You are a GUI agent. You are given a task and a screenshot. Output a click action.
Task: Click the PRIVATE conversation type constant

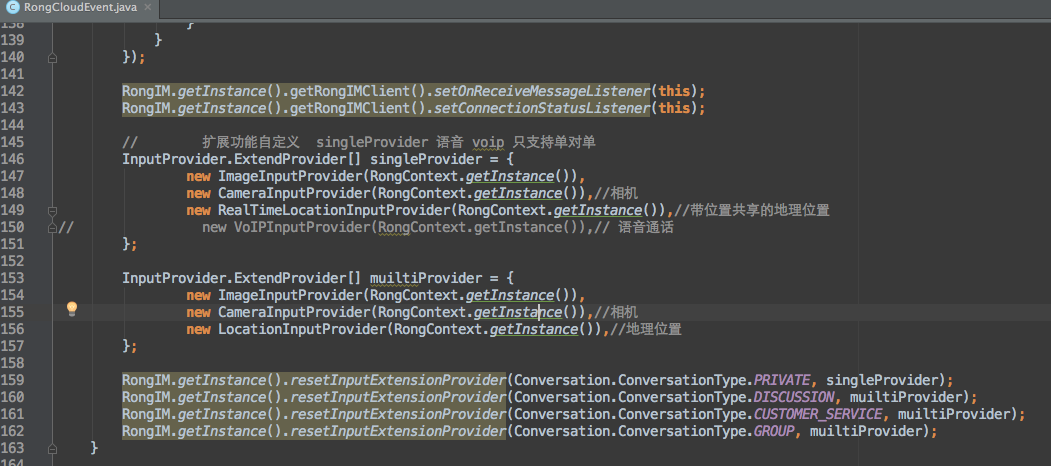pyautogui.click(x=782, y=380)
